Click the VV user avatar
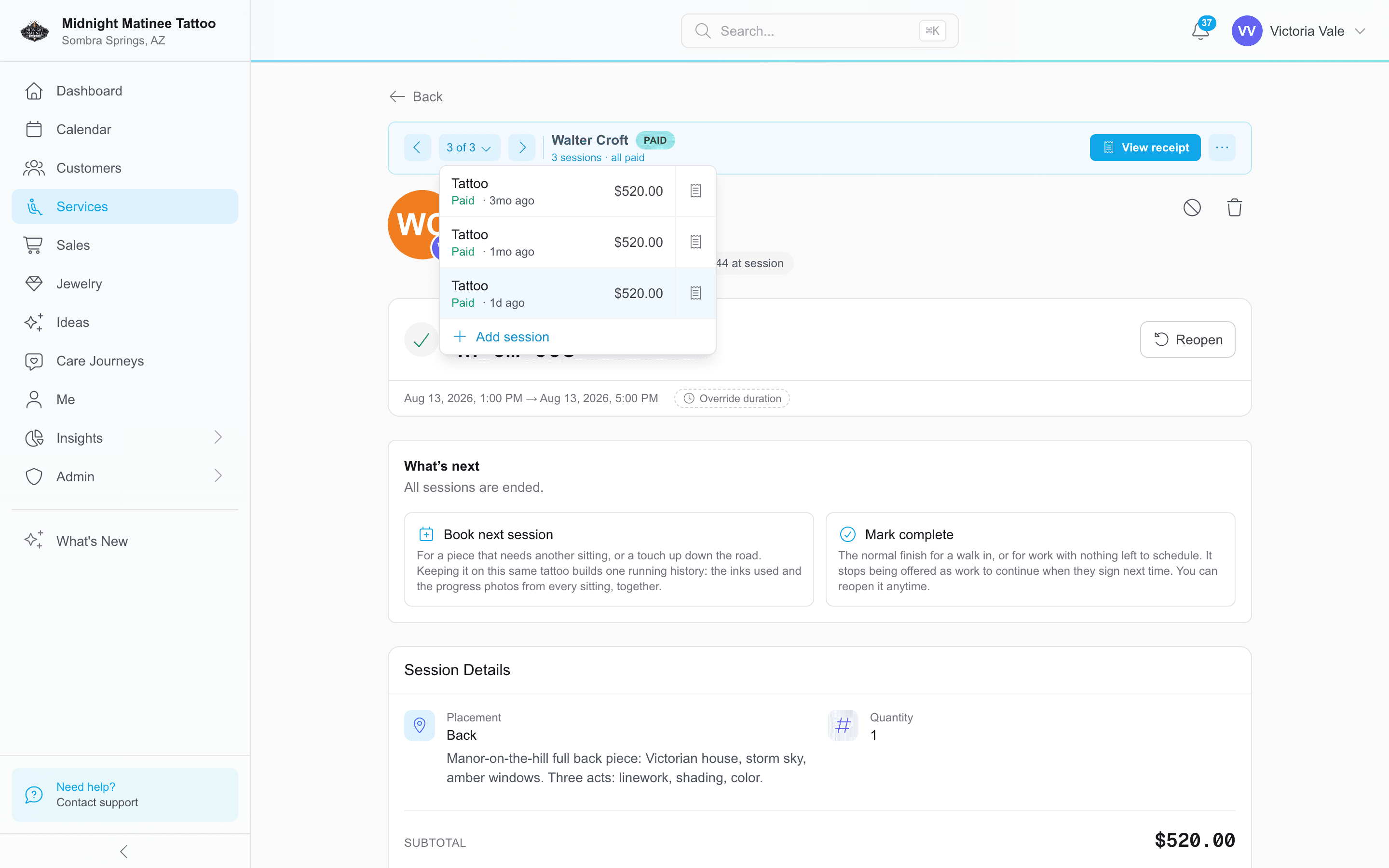 [x=1246, y=31]
